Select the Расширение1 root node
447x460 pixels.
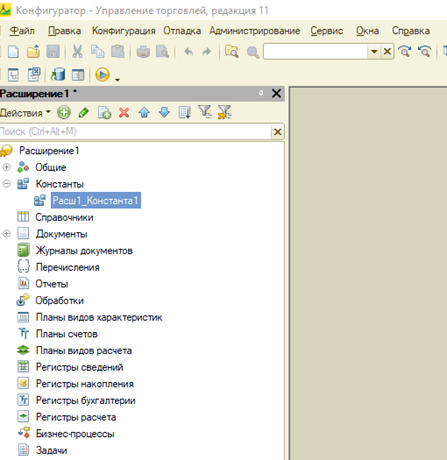49,151
